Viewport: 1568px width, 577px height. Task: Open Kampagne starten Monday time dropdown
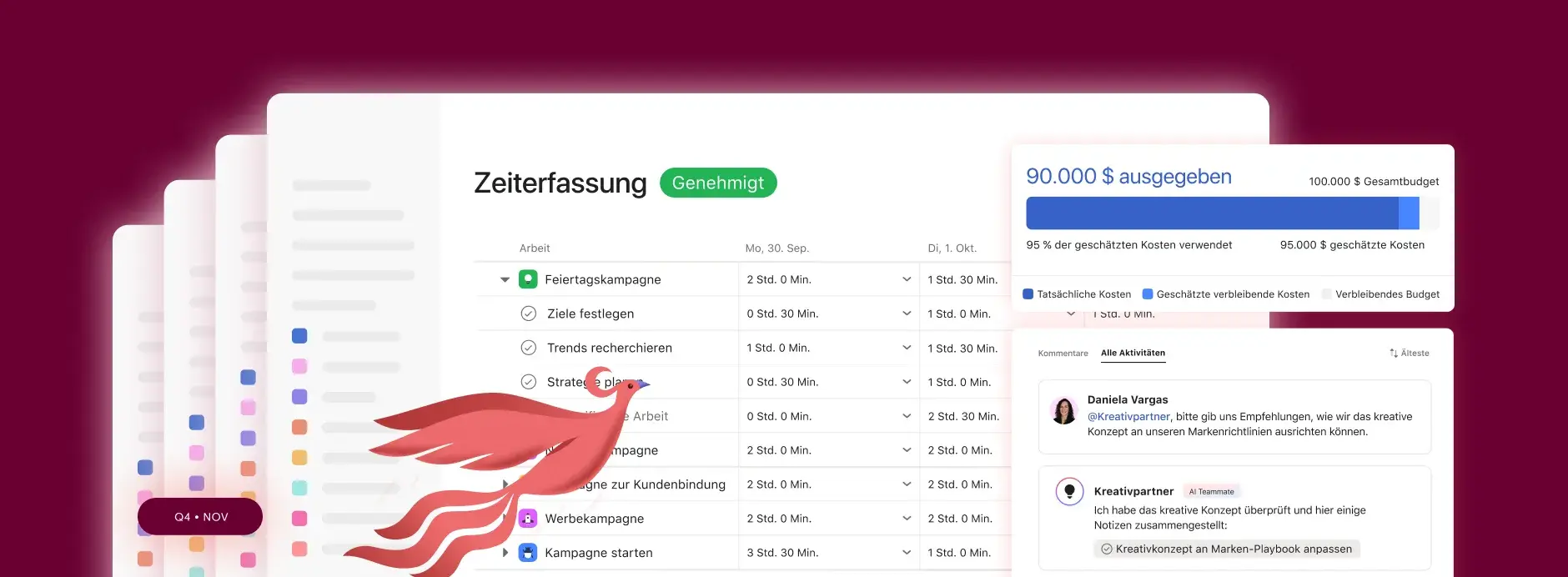point(907,553)
